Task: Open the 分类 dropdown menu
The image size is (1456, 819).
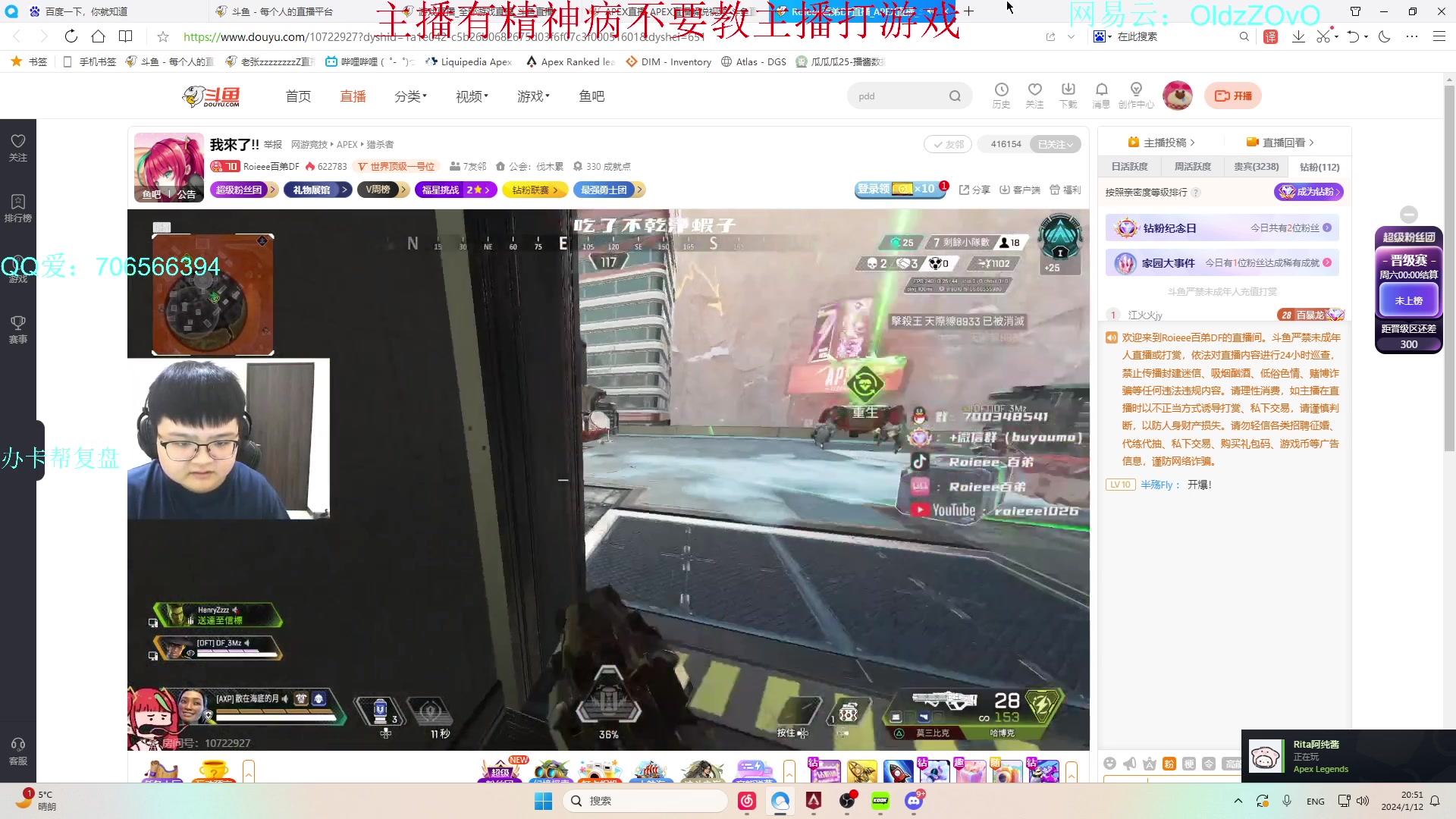Action: click(x=410, y=96)
